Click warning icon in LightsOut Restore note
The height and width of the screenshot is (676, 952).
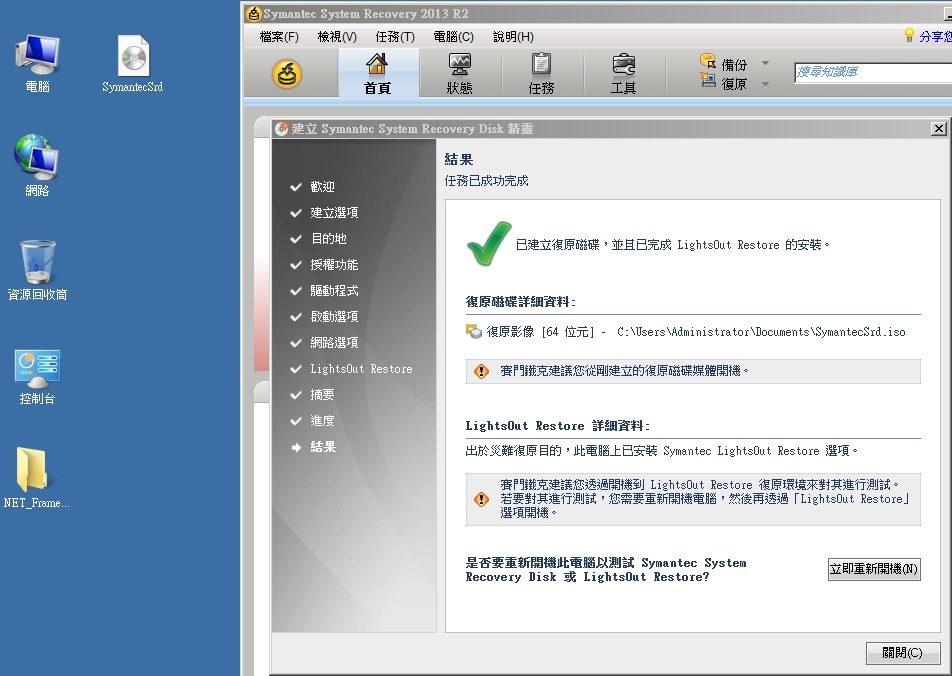click(481, 499)
